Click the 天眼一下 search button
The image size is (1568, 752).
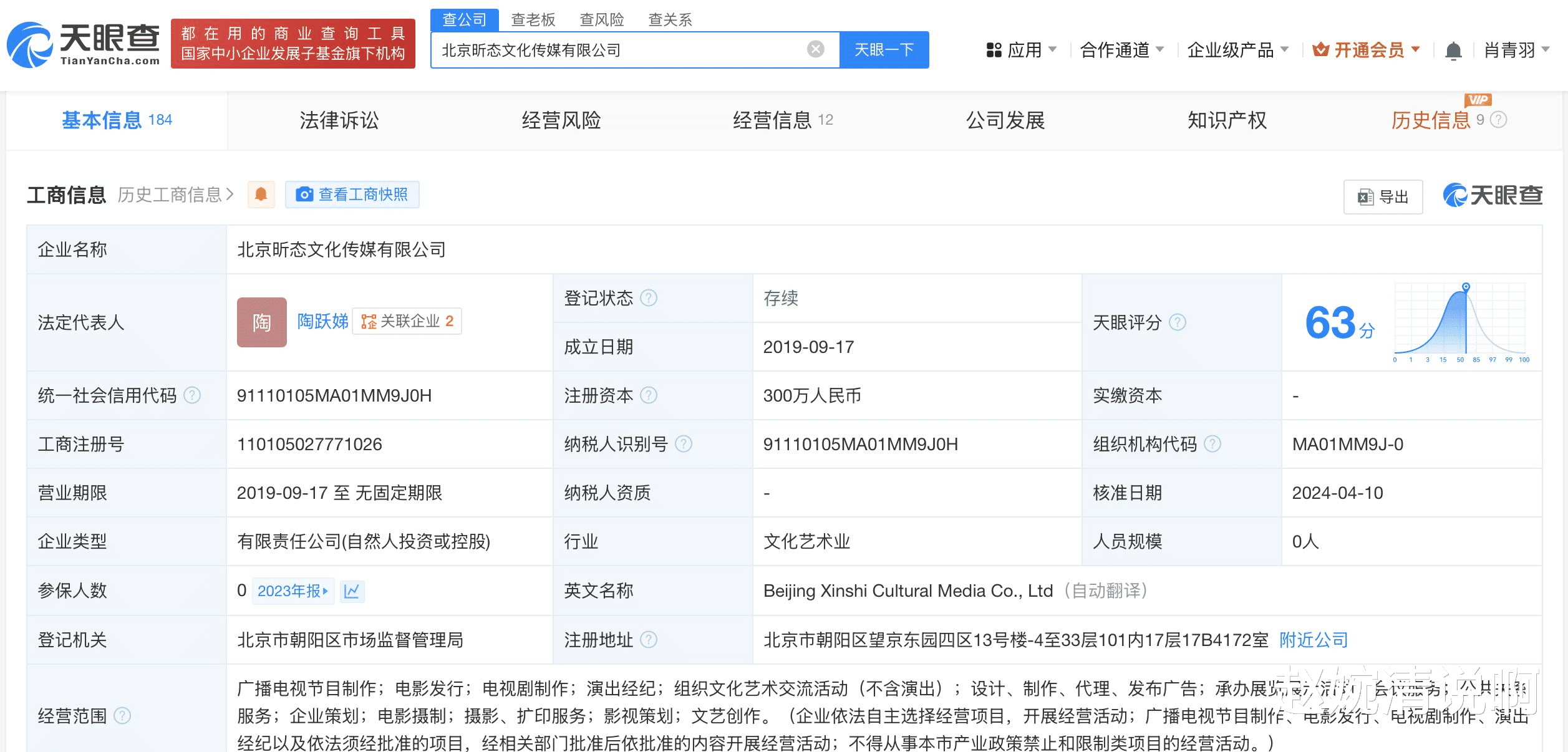[x=883, y=50]
